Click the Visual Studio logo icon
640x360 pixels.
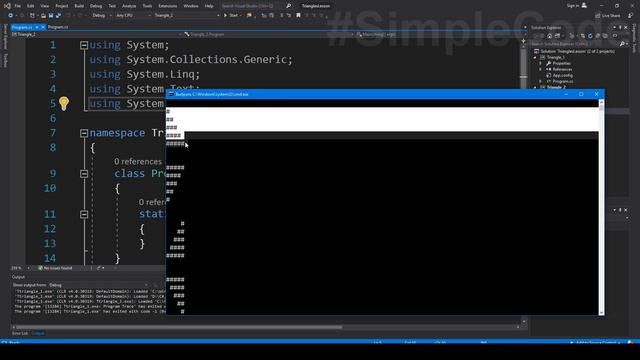7,6
